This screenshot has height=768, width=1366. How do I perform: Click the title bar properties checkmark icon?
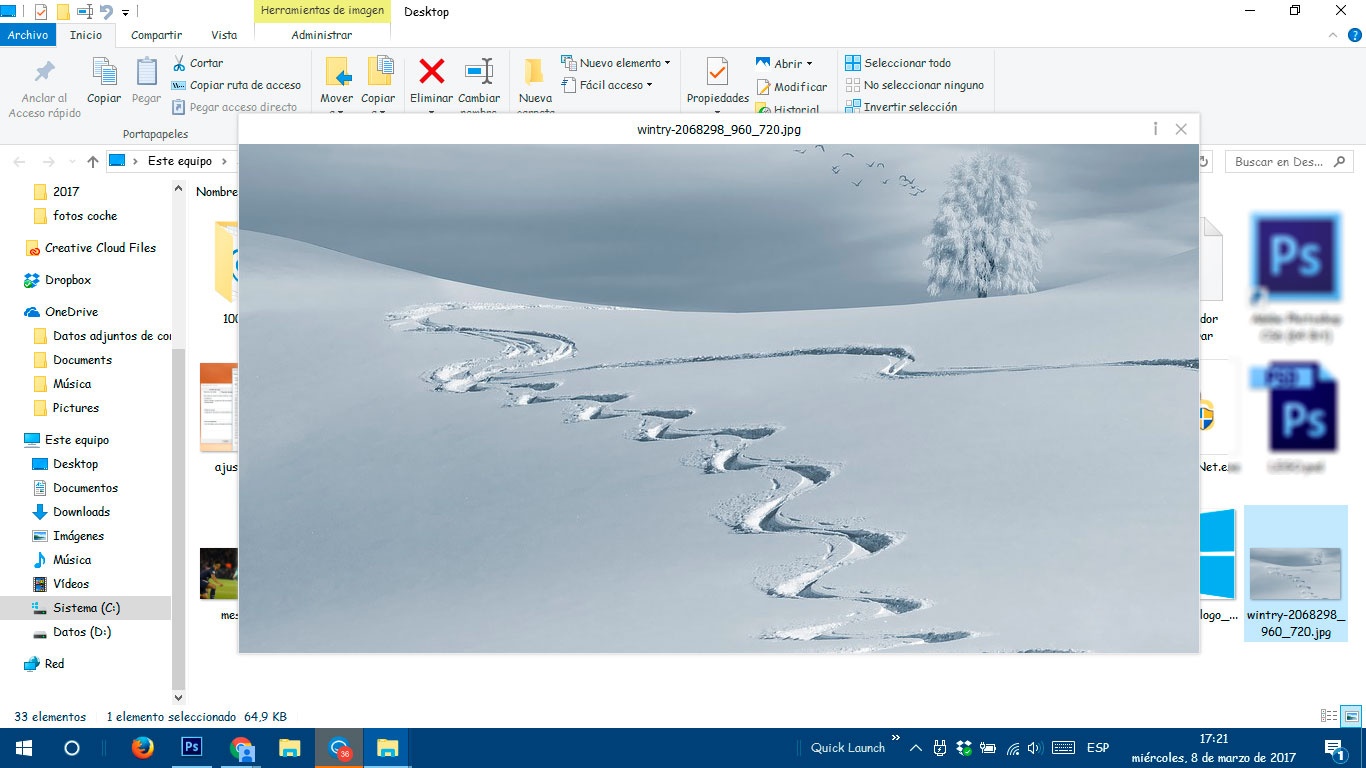41,12
